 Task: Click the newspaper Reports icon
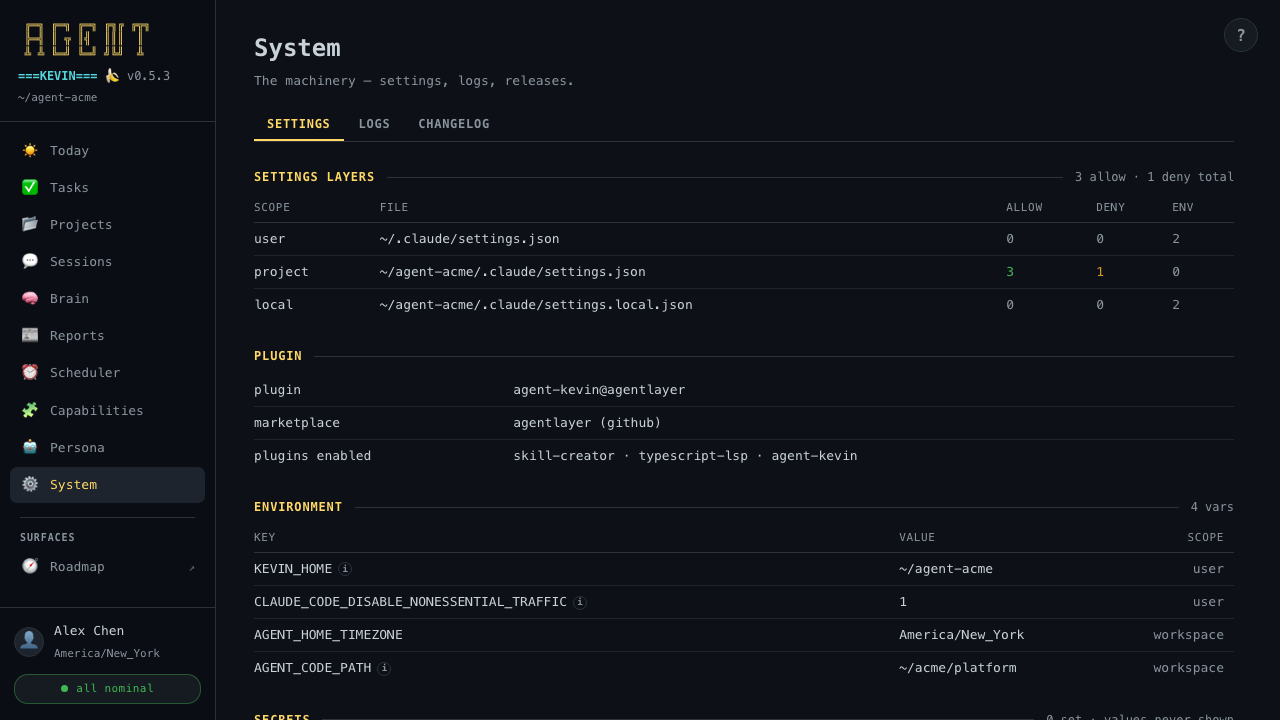[30, 335]
